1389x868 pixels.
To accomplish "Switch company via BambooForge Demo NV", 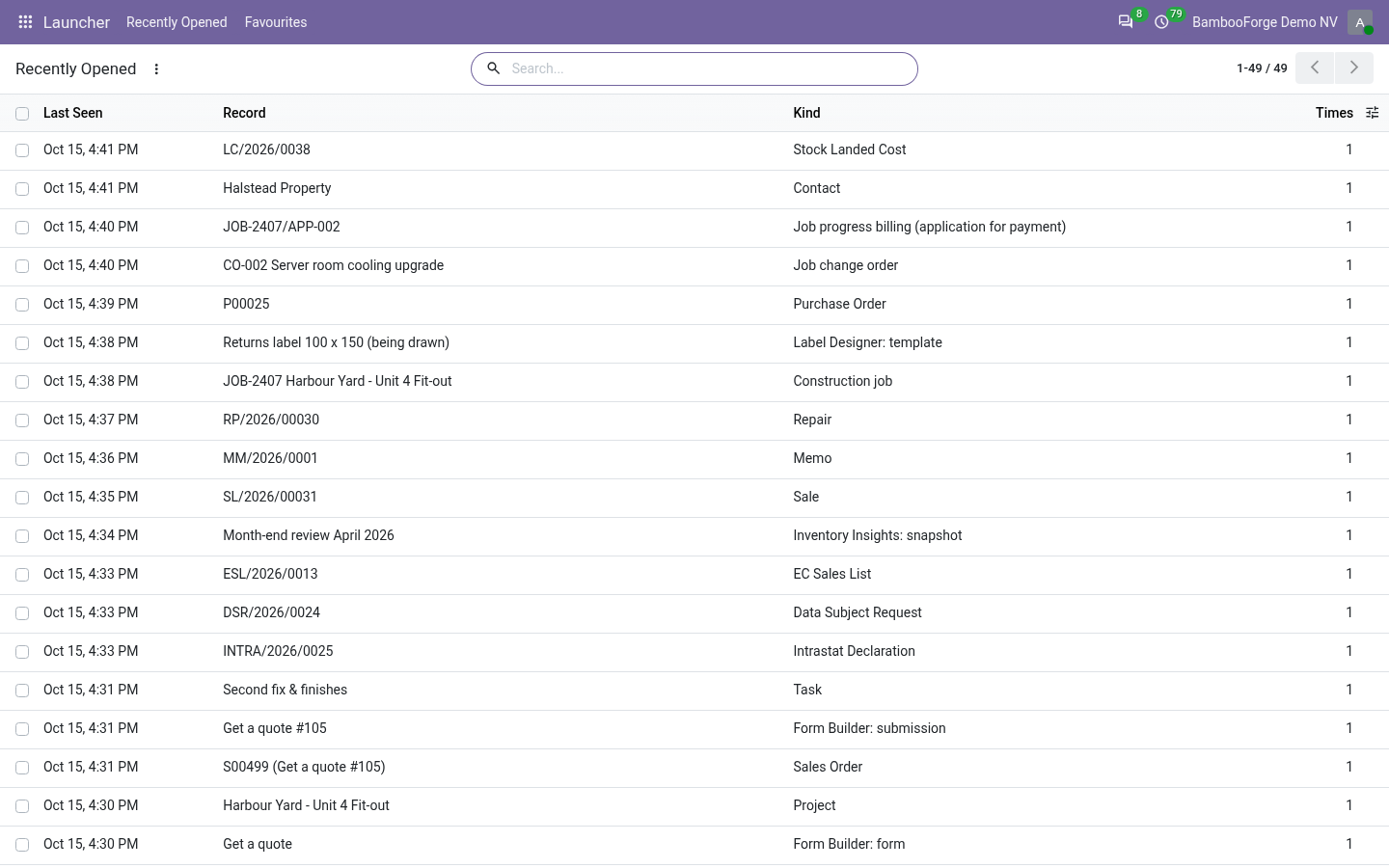I will coord(1265,22).
